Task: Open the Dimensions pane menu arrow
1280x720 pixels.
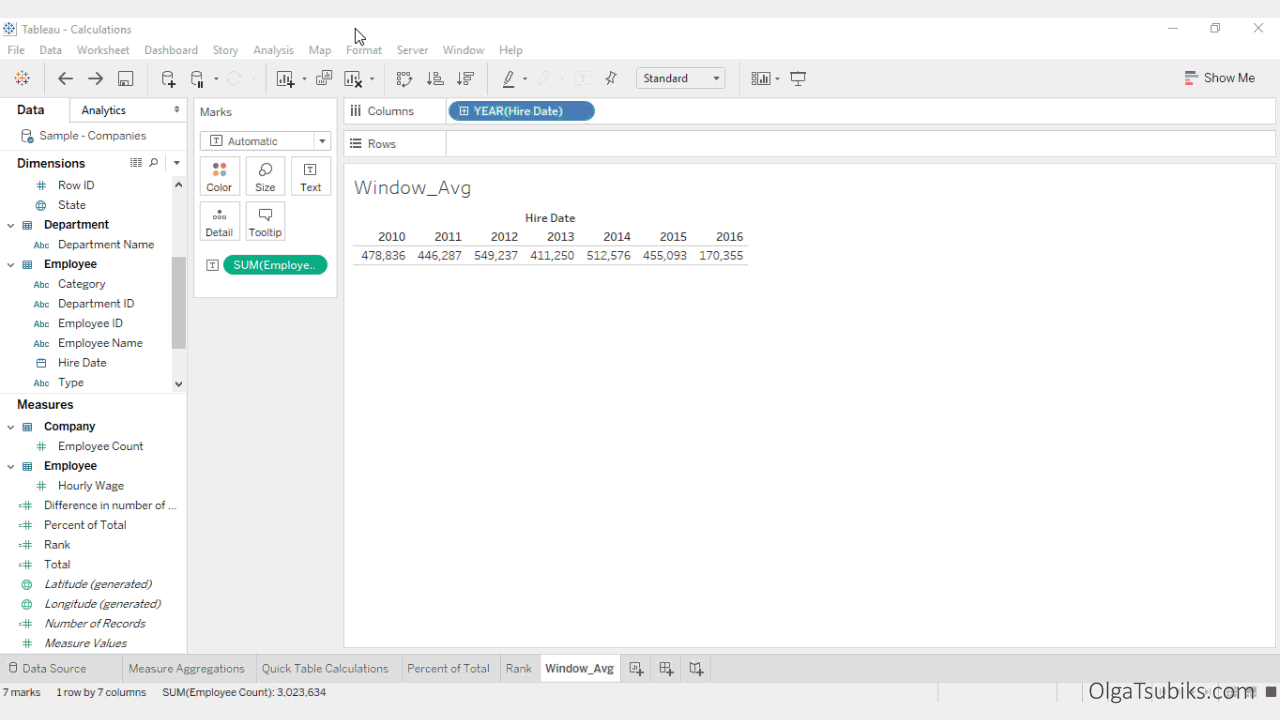Action: 177,163
